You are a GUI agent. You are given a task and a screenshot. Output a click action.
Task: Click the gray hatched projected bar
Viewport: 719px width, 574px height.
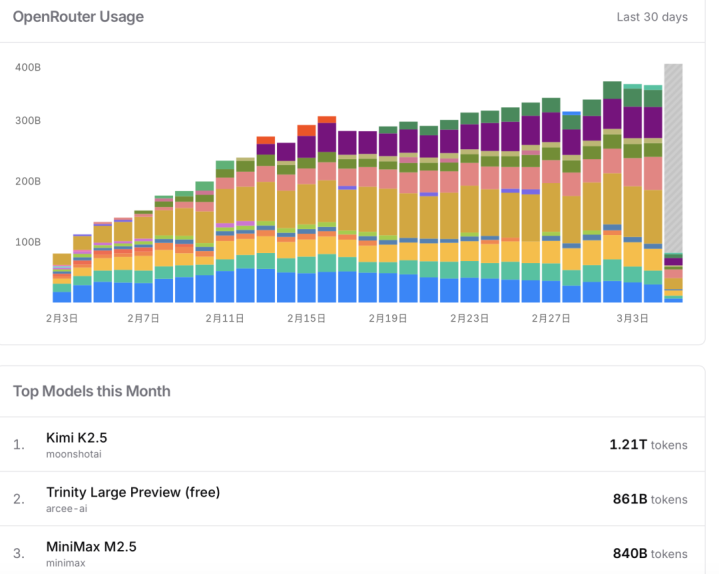673,158
